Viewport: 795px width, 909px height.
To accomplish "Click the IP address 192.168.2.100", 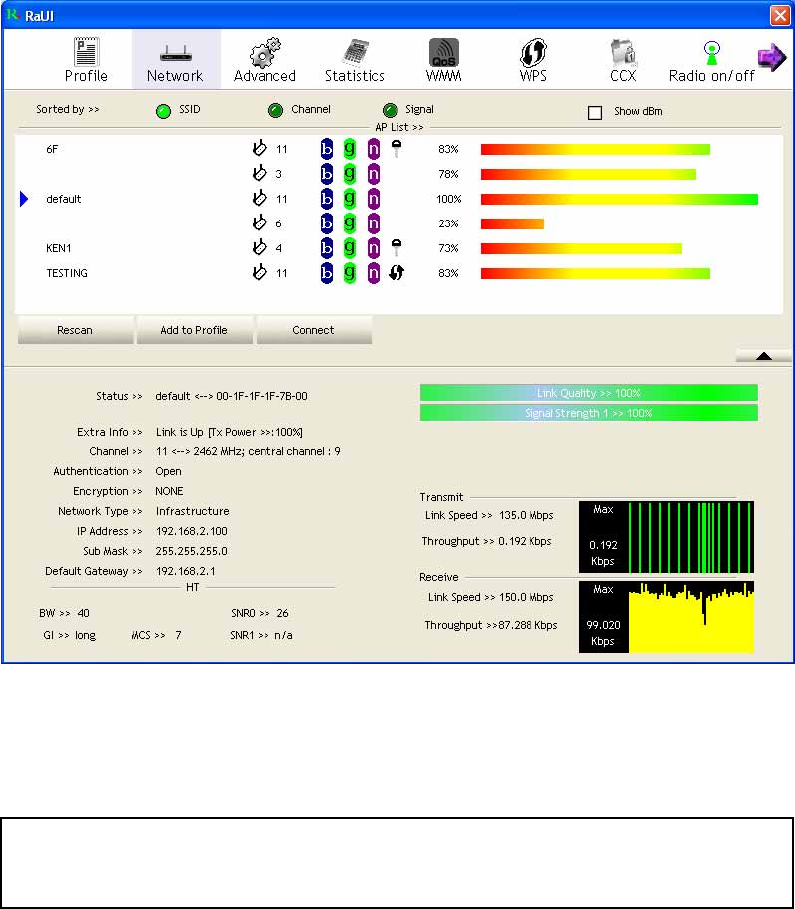I will click(191, 531).
